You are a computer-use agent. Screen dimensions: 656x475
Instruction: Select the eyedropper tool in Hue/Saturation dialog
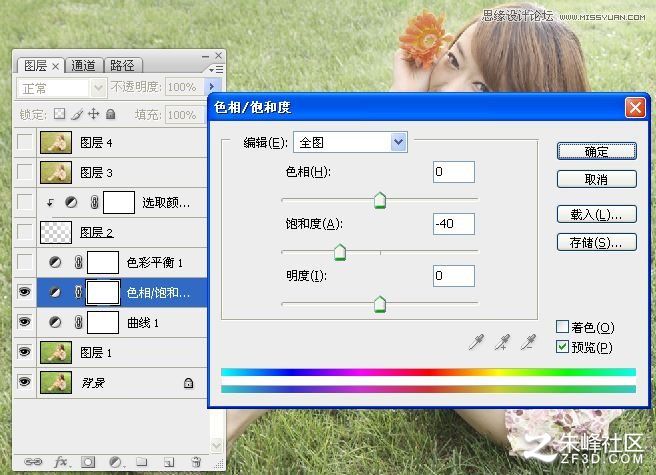tap(477, 341)
